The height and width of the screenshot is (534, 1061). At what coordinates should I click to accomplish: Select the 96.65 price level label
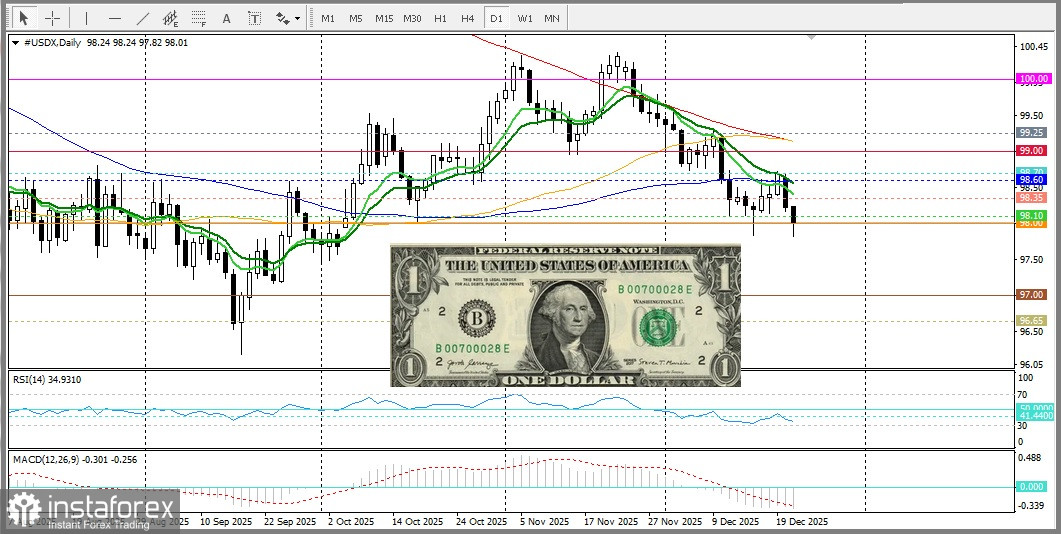point(1033,320)
